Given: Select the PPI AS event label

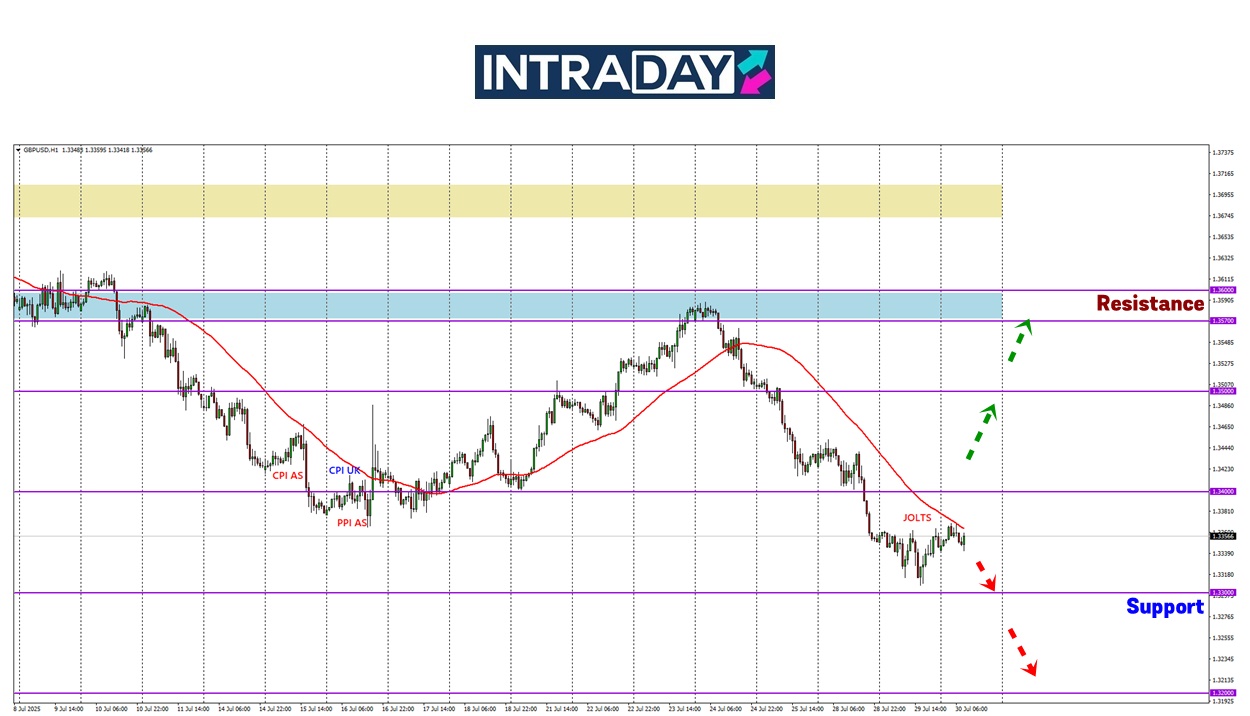Looking at the screenshot, I should (351, 522).
